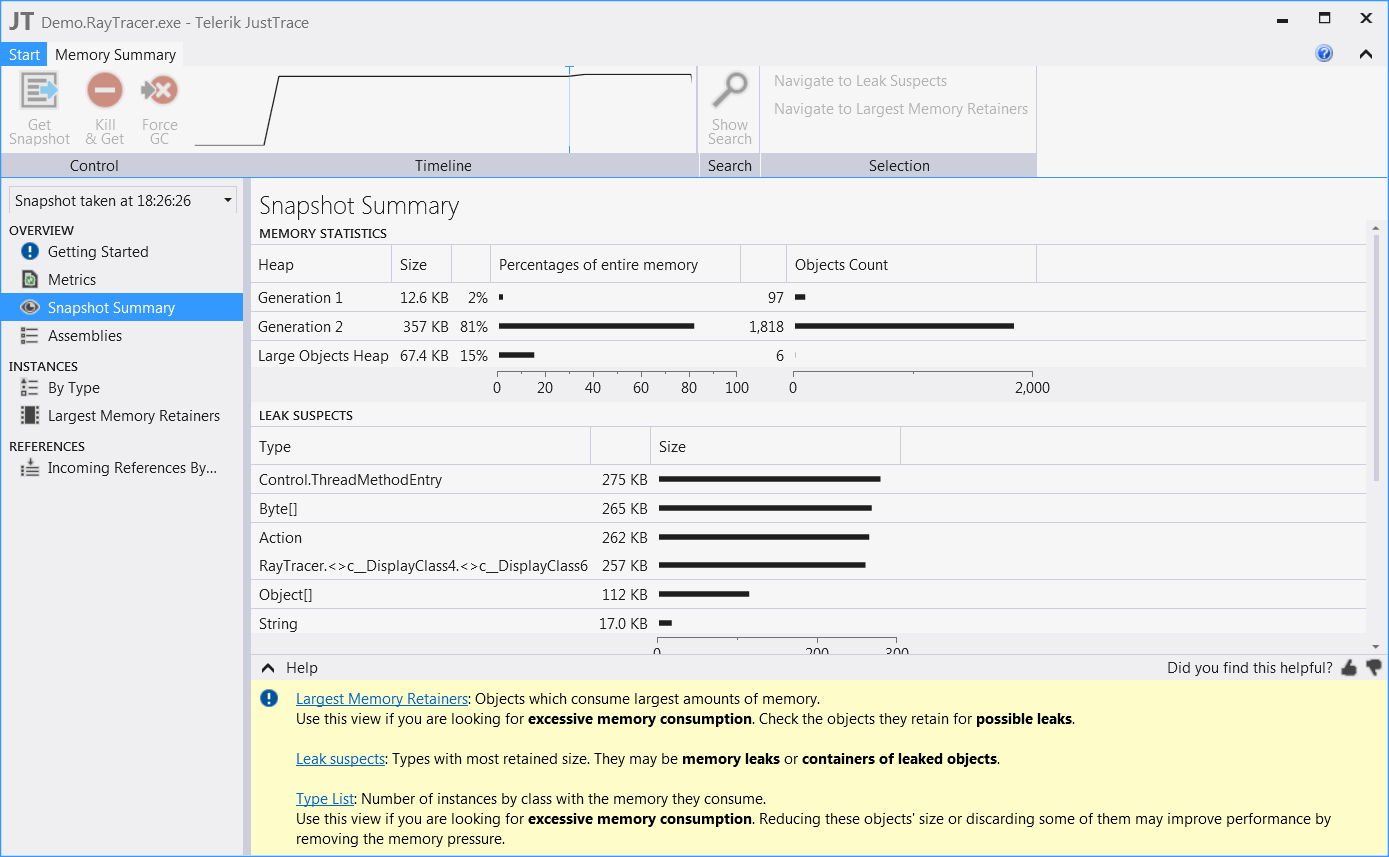Open the Metrics view
The width and height of the screenshot is (1389, 857).
pyautogui.click(x=72, y=280)
